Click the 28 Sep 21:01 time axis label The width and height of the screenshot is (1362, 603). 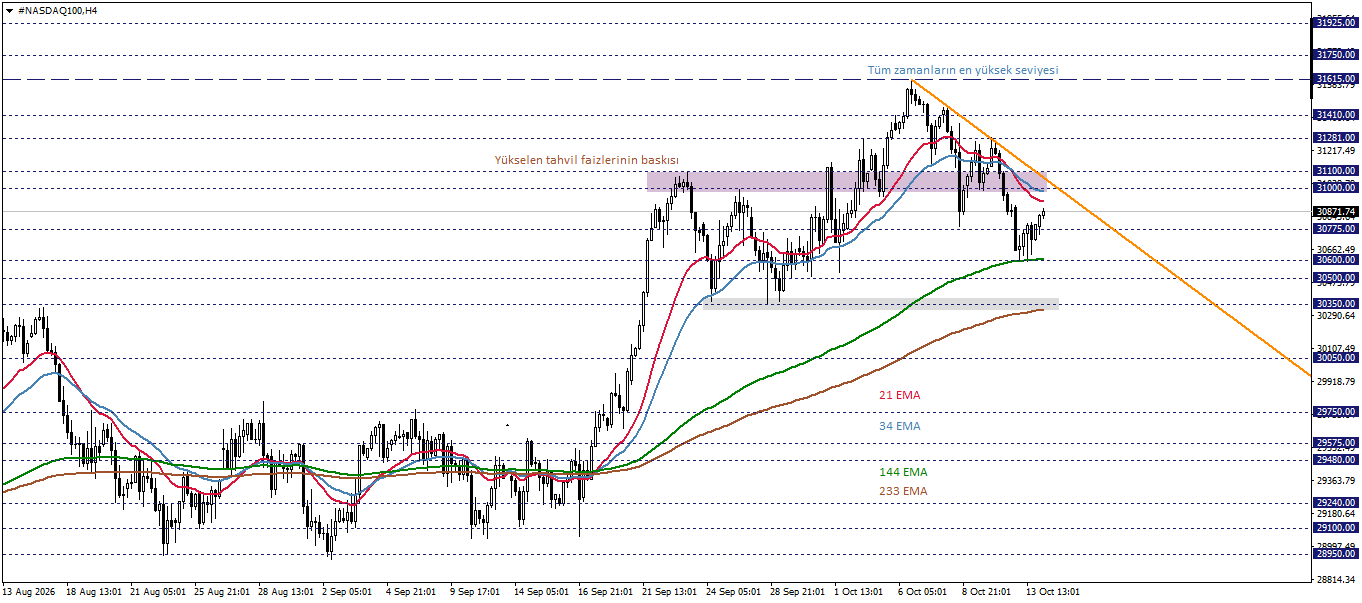797,592
